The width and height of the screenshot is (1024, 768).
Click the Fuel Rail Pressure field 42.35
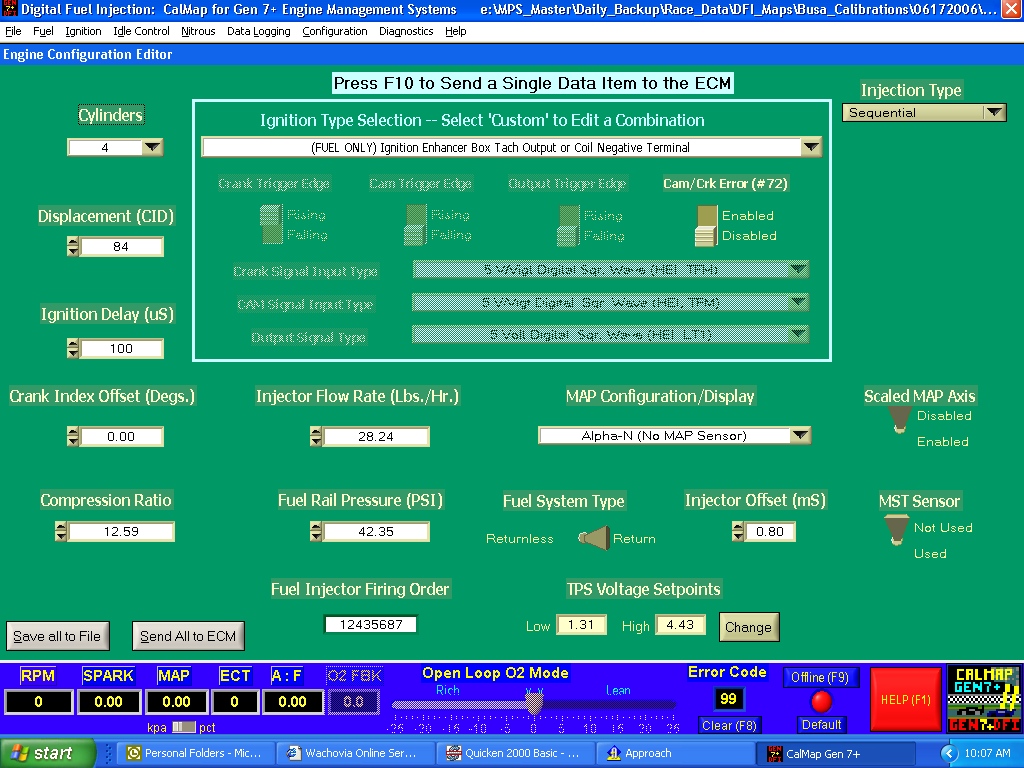(x=376, y=531)
